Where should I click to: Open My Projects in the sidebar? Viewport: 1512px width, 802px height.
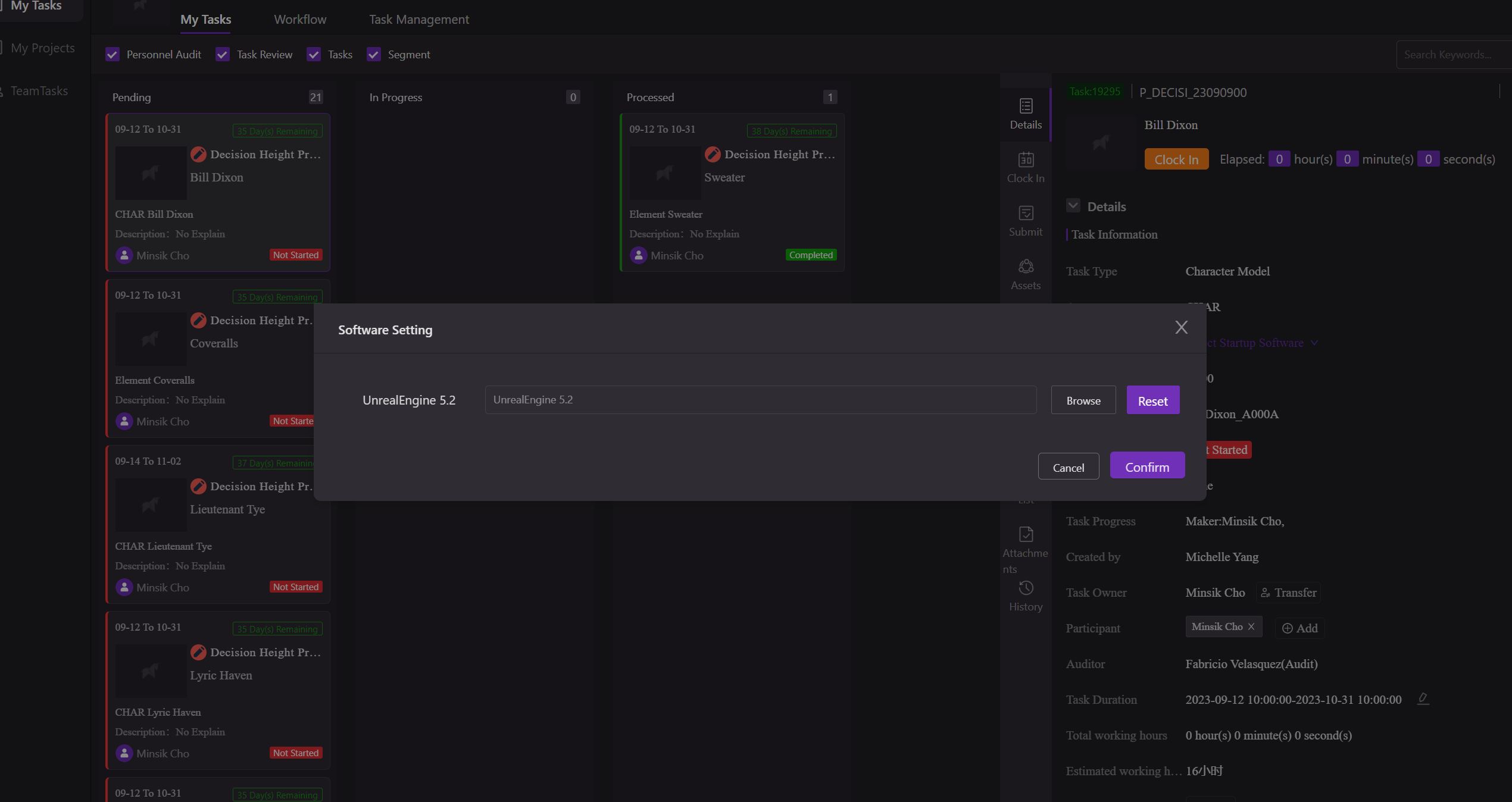[43, 48]
